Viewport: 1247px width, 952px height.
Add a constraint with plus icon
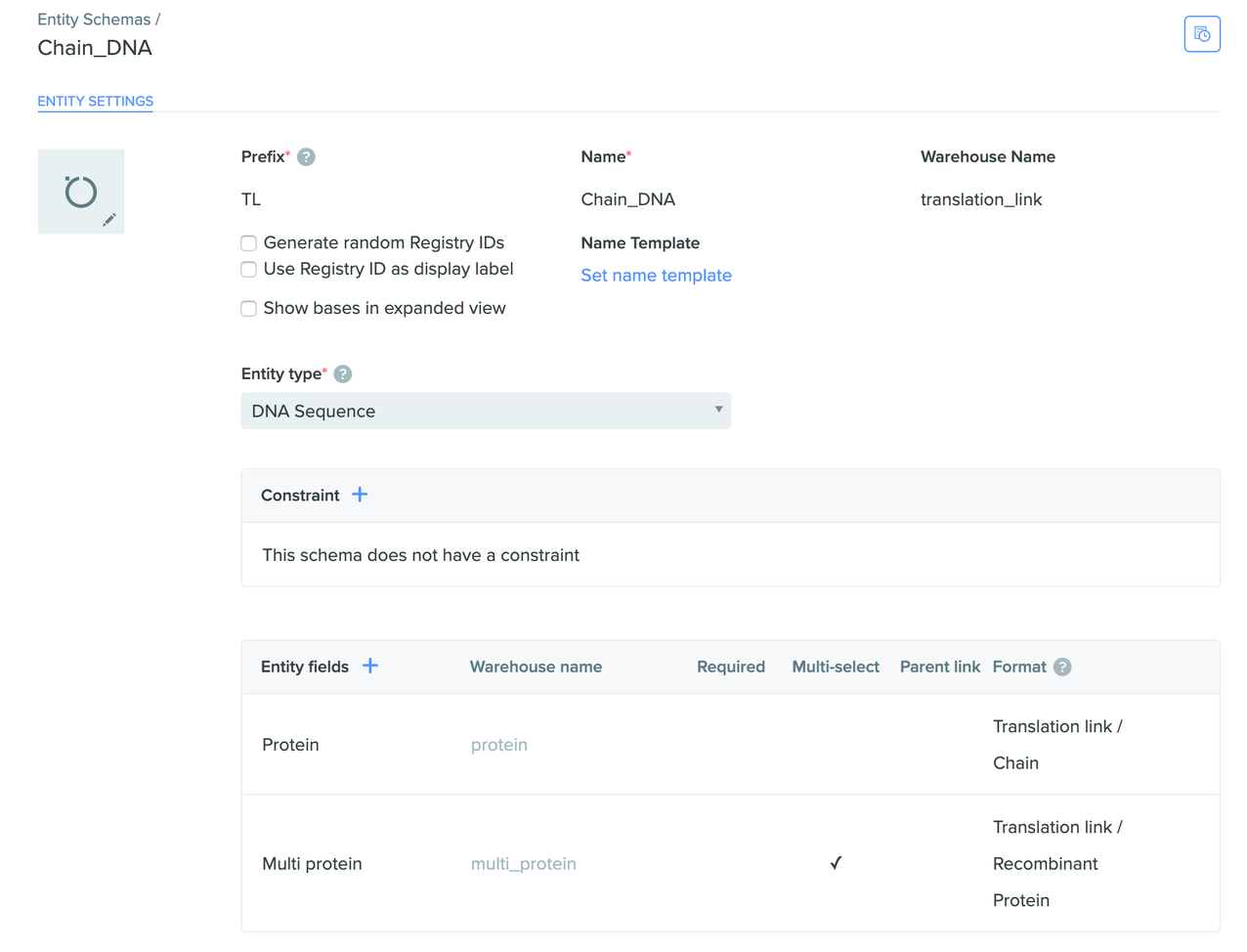pyautogui.click(x=360, y=495)
